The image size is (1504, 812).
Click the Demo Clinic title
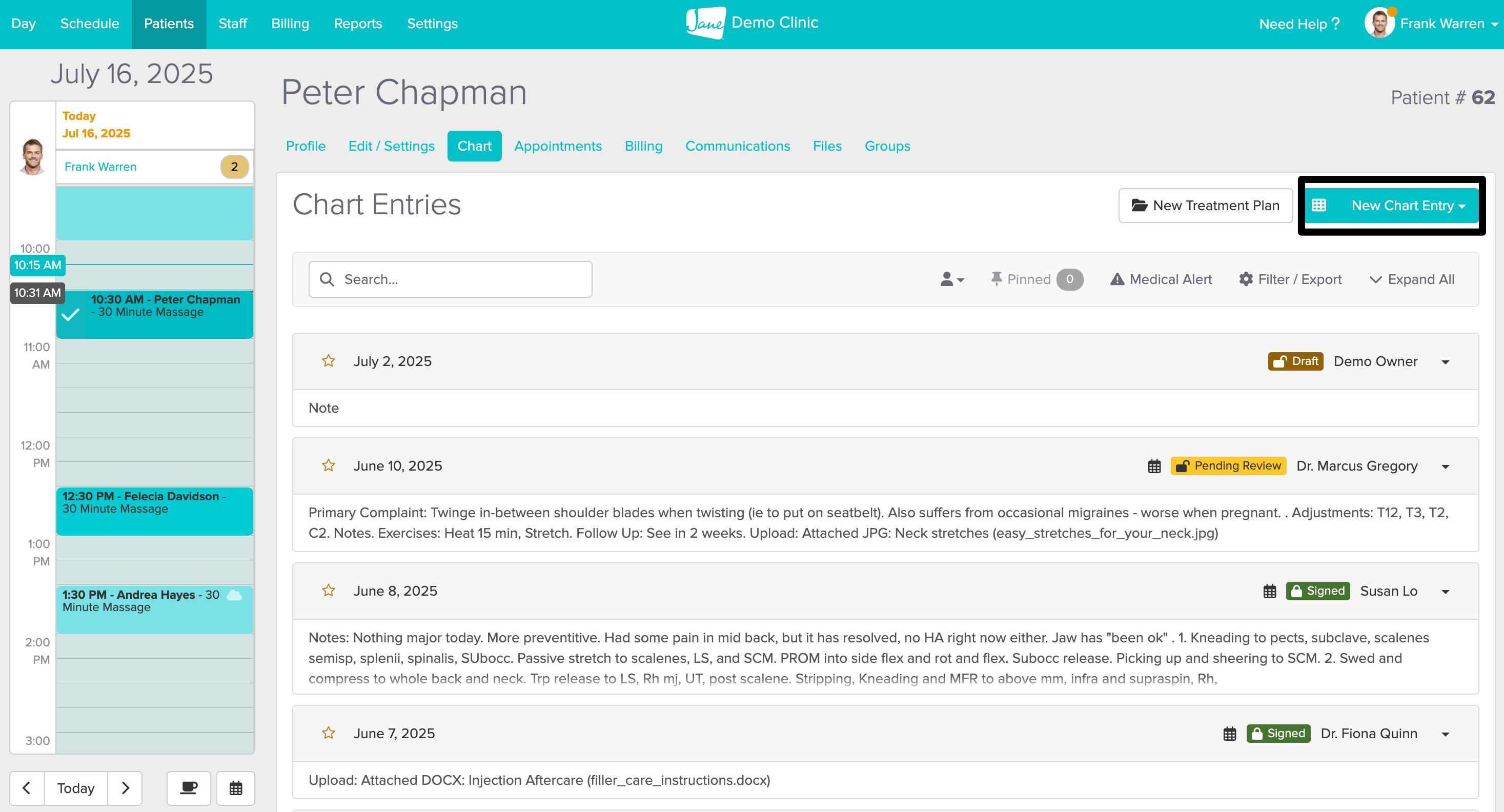[775, 22]
